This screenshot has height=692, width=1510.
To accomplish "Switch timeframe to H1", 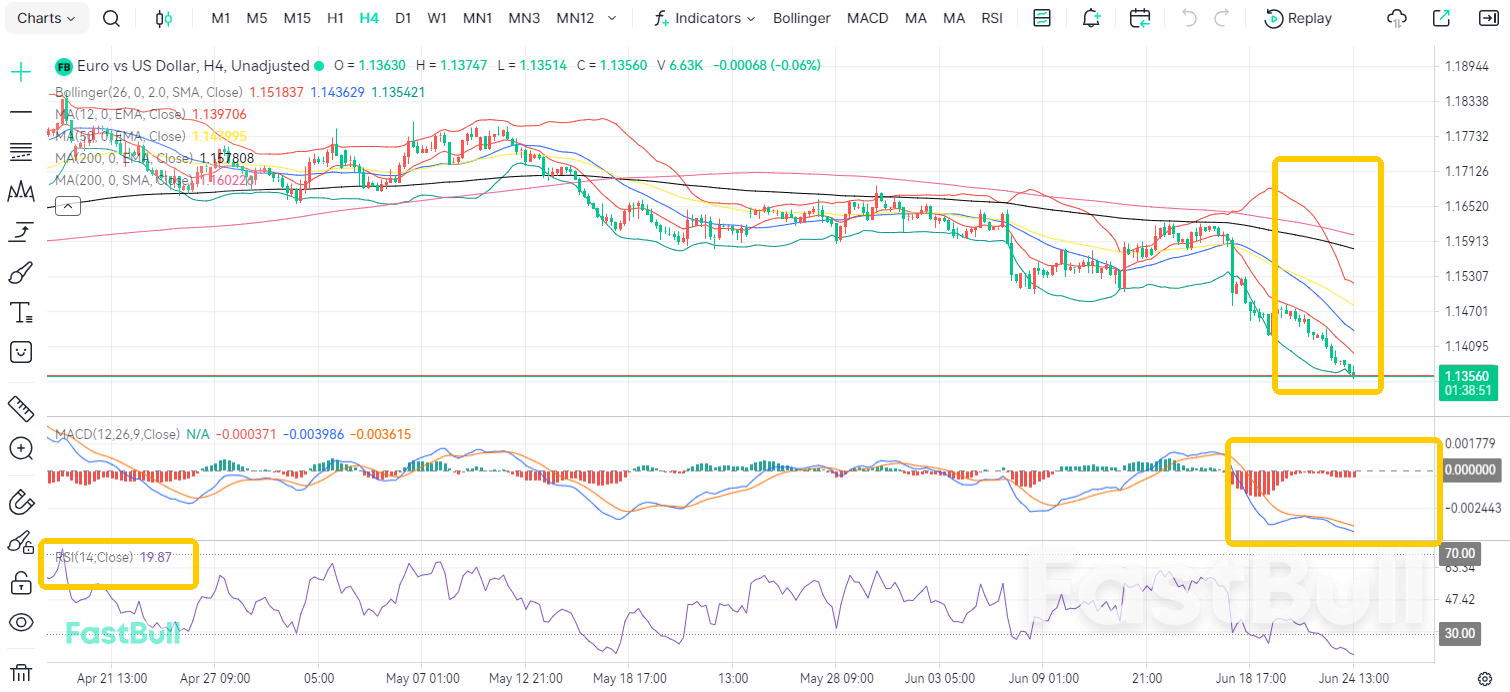I will click(x=336, y=18).
